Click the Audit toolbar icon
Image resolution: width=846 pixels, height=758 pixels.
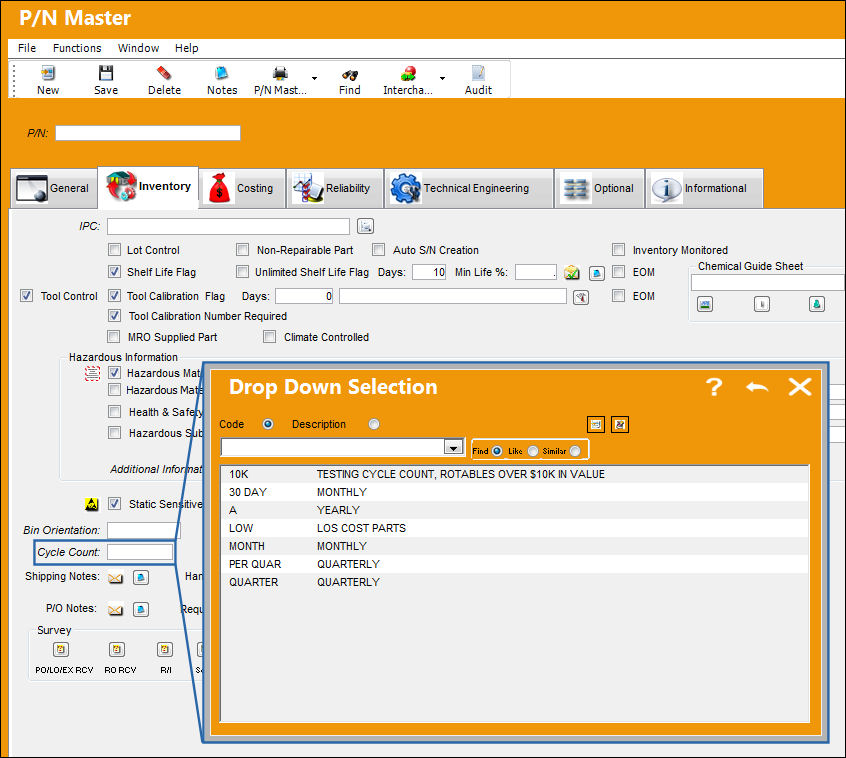point(478,73)
